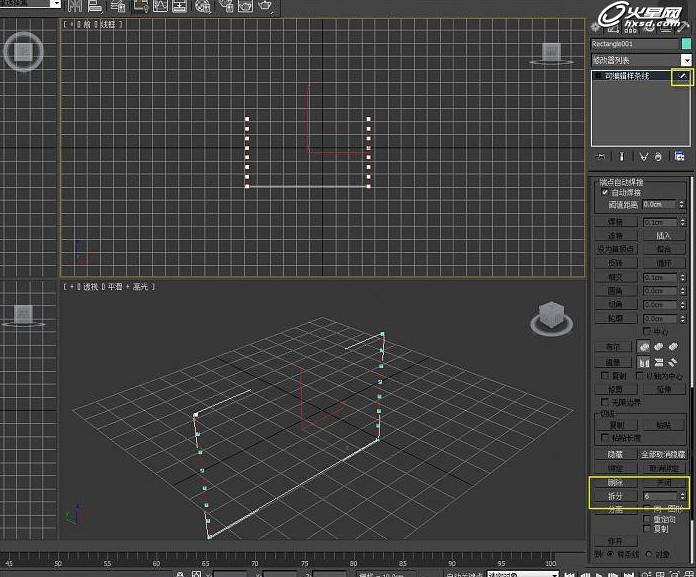The image size is (696, 577).
Task: Open configure modifier sets icon
Action: click(680, 157)
